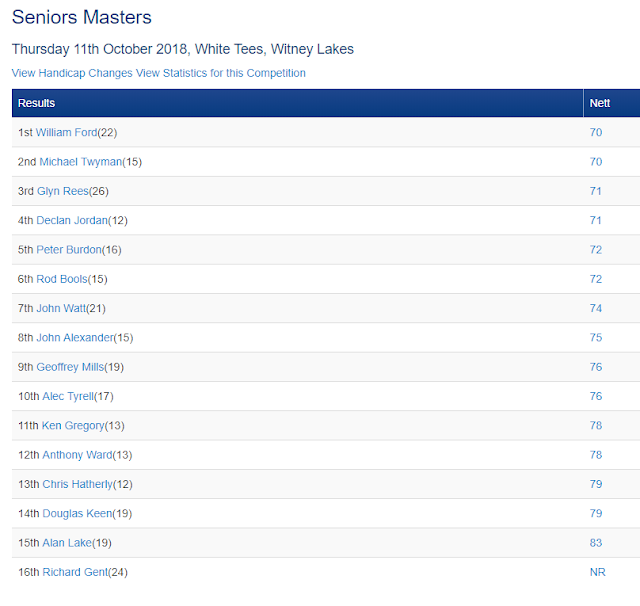The height and width of the screenshot is (606, 640).
Task: Click Peter Burdon's nett score 72
Action: 596,250
